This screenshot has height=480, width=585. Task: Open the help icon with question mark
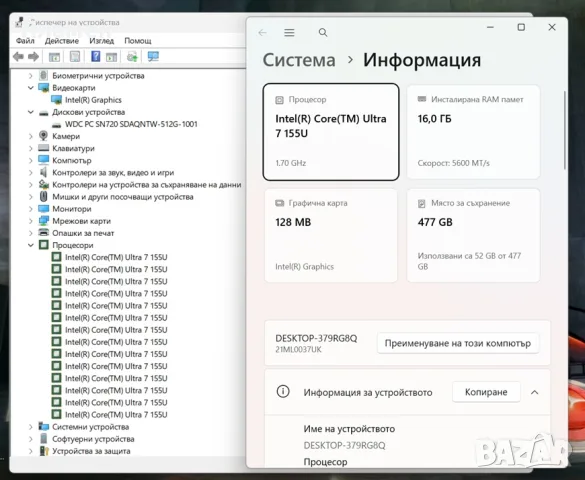(x=96, y=56)
